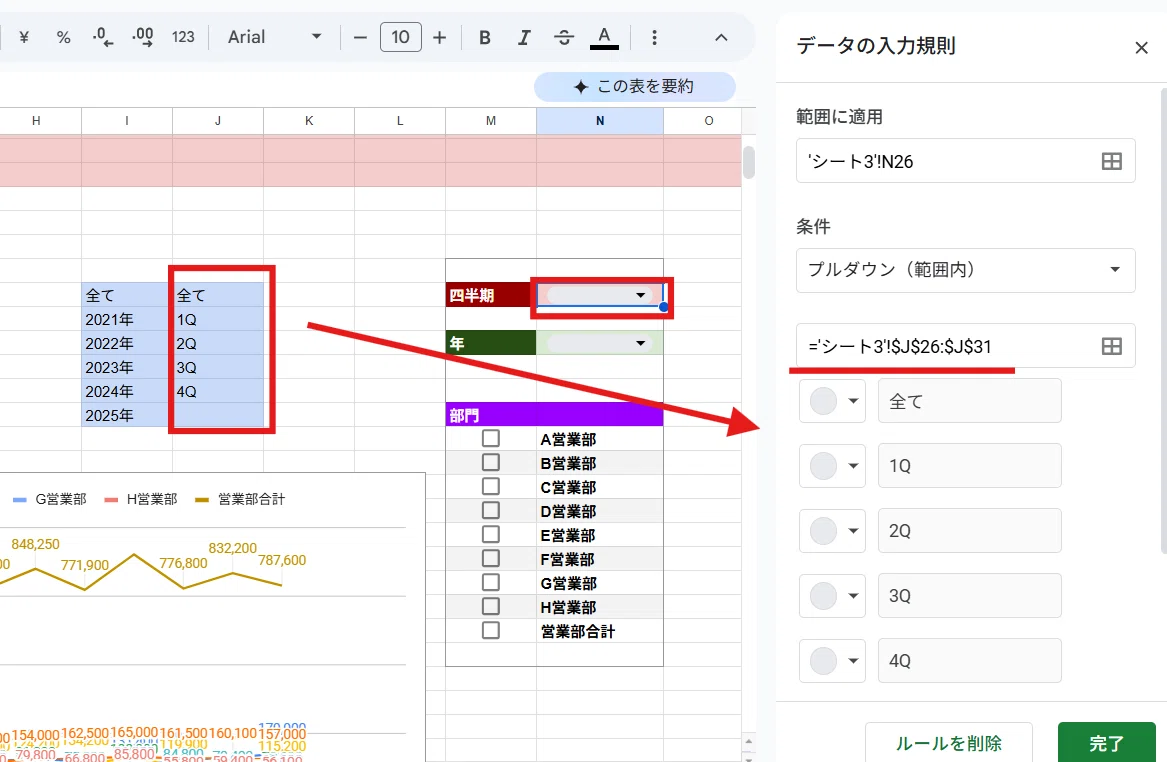Increase decimal places

click(142, 37)
